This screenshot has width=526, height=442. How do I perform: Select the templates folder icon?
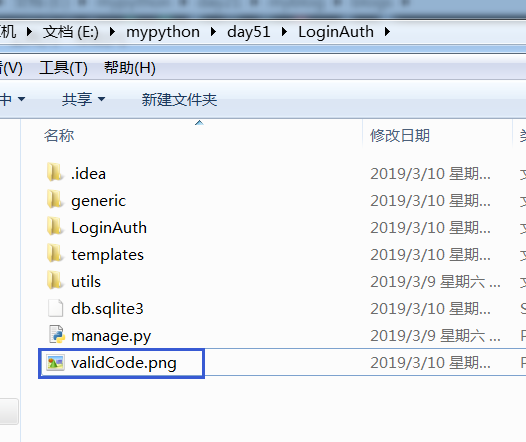coord(54,254)
